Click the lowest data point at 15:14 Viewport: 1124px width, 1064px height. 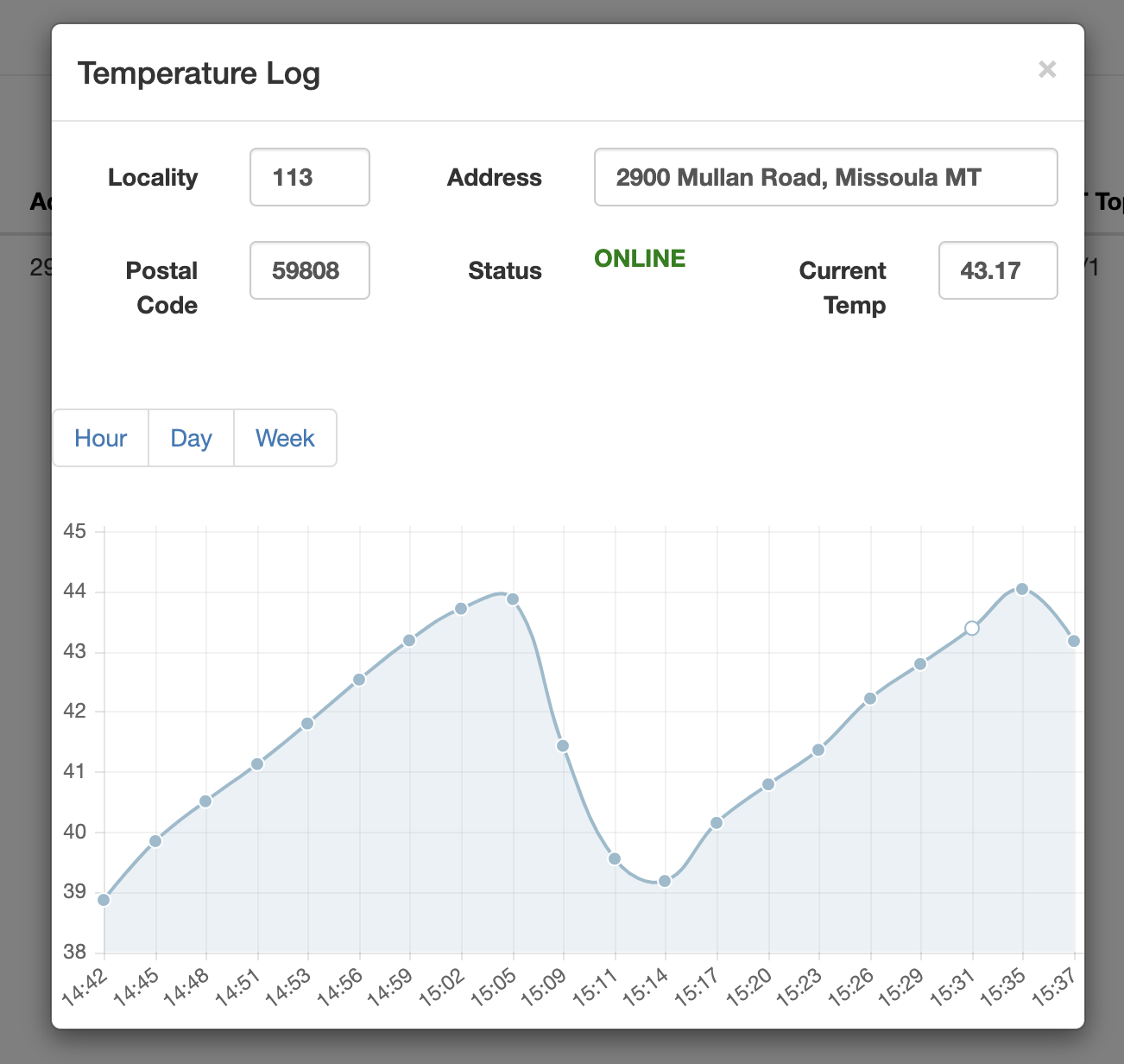click(x=665, y=881)
